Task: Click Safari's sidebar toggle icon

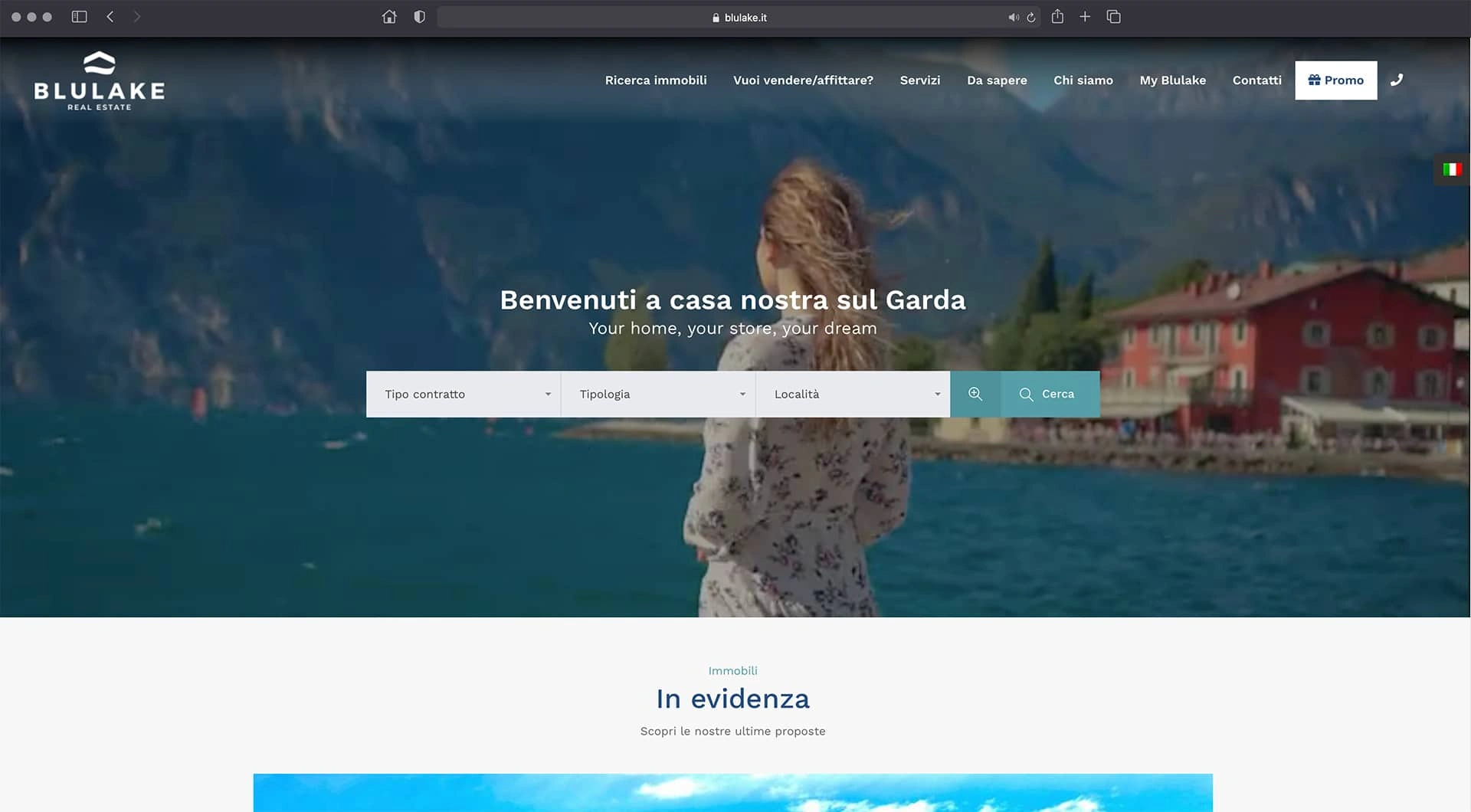Action: click(79, 17)
